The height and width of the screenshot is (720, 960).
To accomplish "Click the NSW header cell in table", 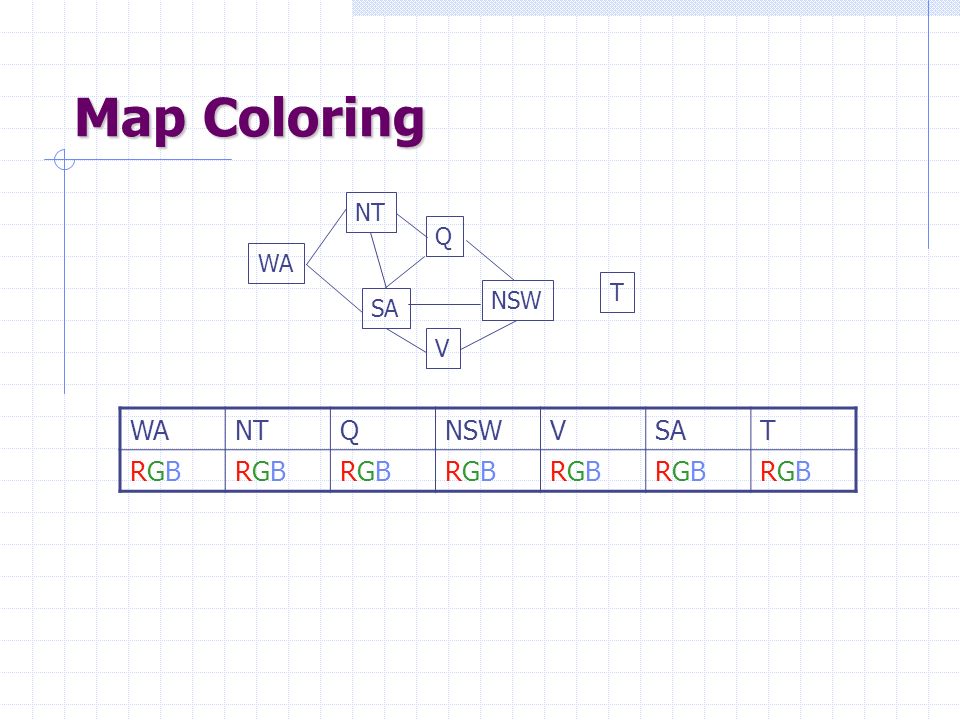I will coord(488,430).
